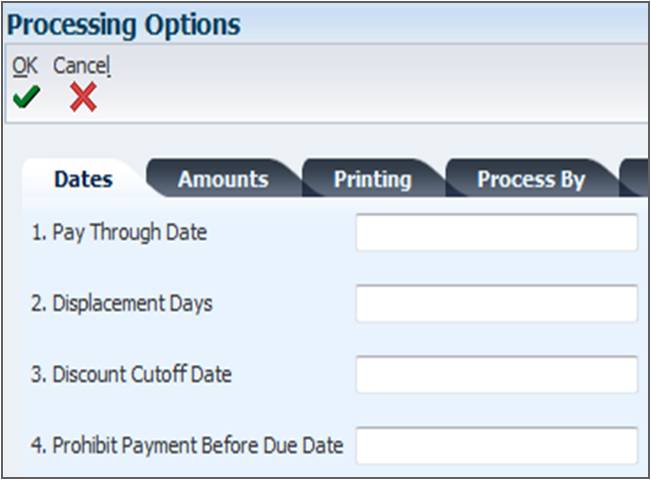Click the empty toolbar area right of Cancel

374,83
